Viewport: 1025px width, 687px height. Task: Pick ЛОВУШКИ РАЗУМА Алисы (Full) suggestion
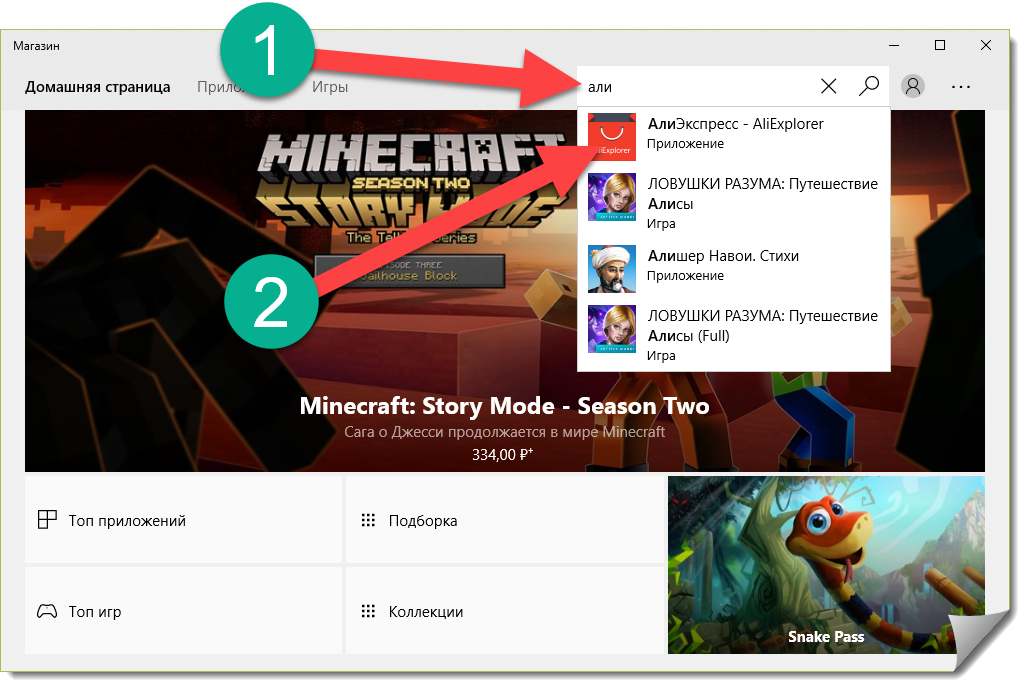click(762, 326)
